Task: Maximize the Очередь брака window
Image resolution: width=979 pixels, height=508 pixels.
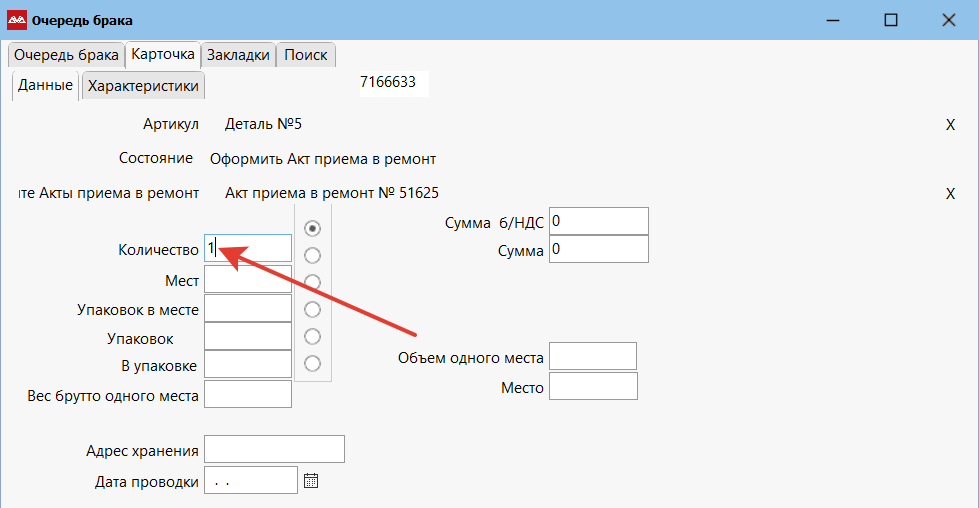Action: (890, 20)
